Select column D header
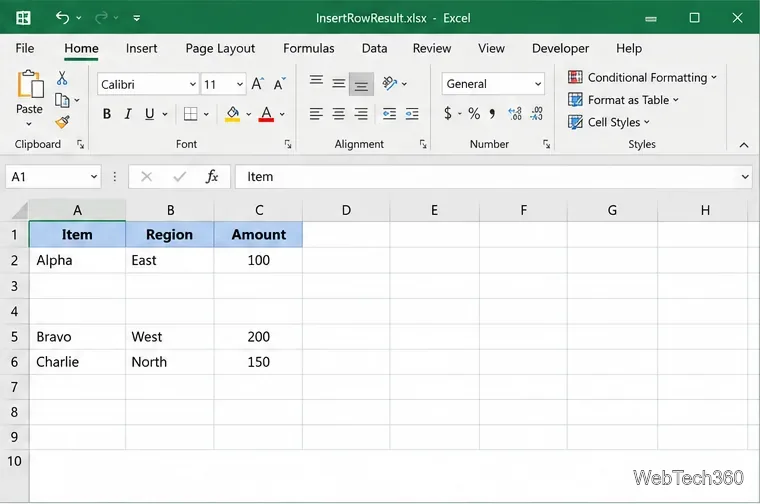The width and height of the screenshot is (760, 504). (x=346, y=210)
